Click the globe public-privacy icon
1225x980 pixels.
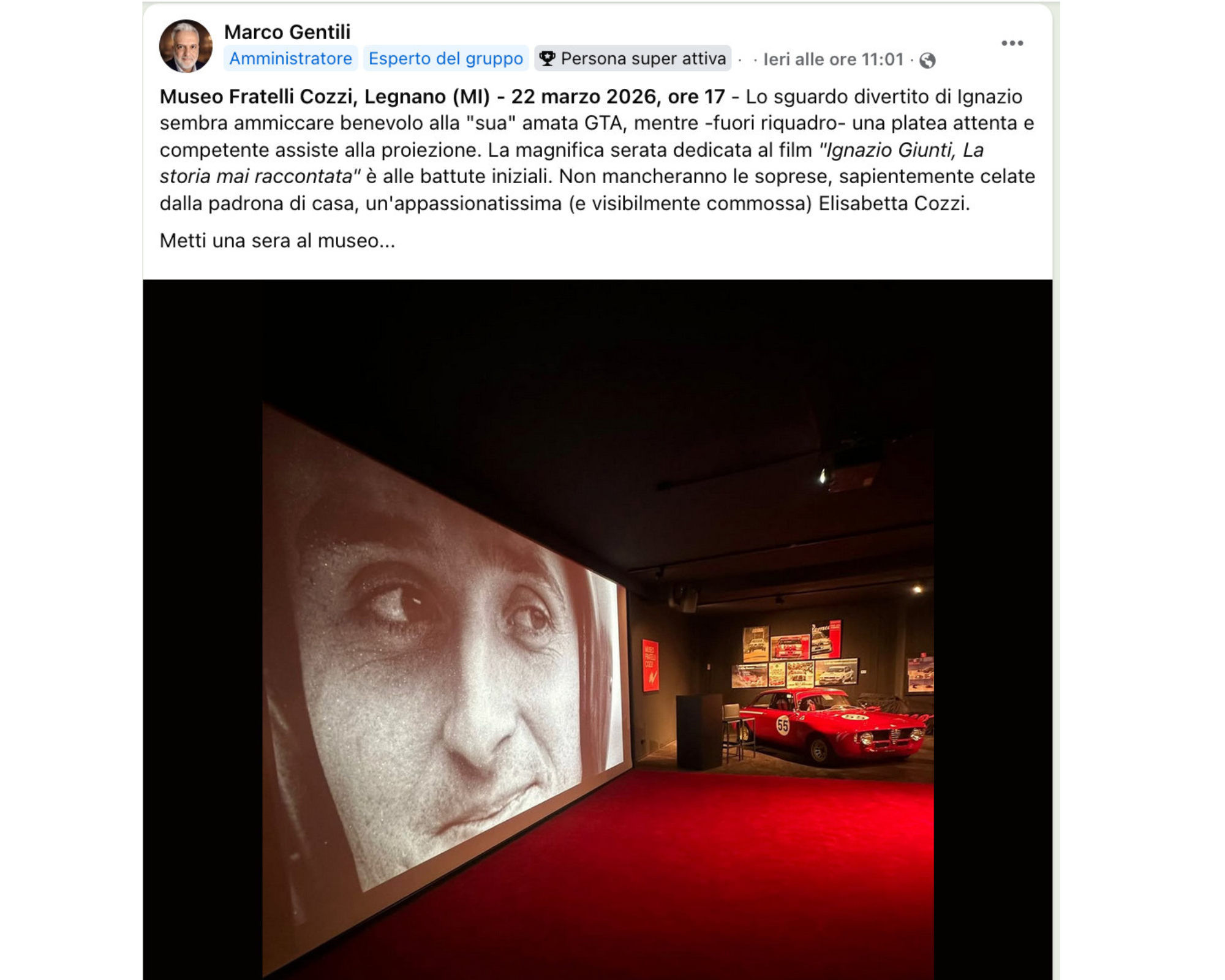pos(927,60)
